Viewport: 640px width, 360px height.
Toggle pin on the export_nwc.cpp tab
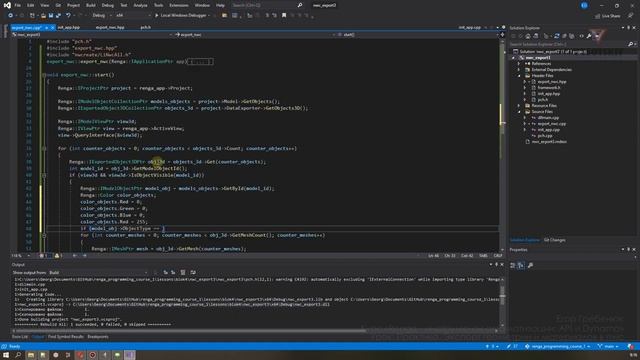pyautogui.click(x=47, y=27)
